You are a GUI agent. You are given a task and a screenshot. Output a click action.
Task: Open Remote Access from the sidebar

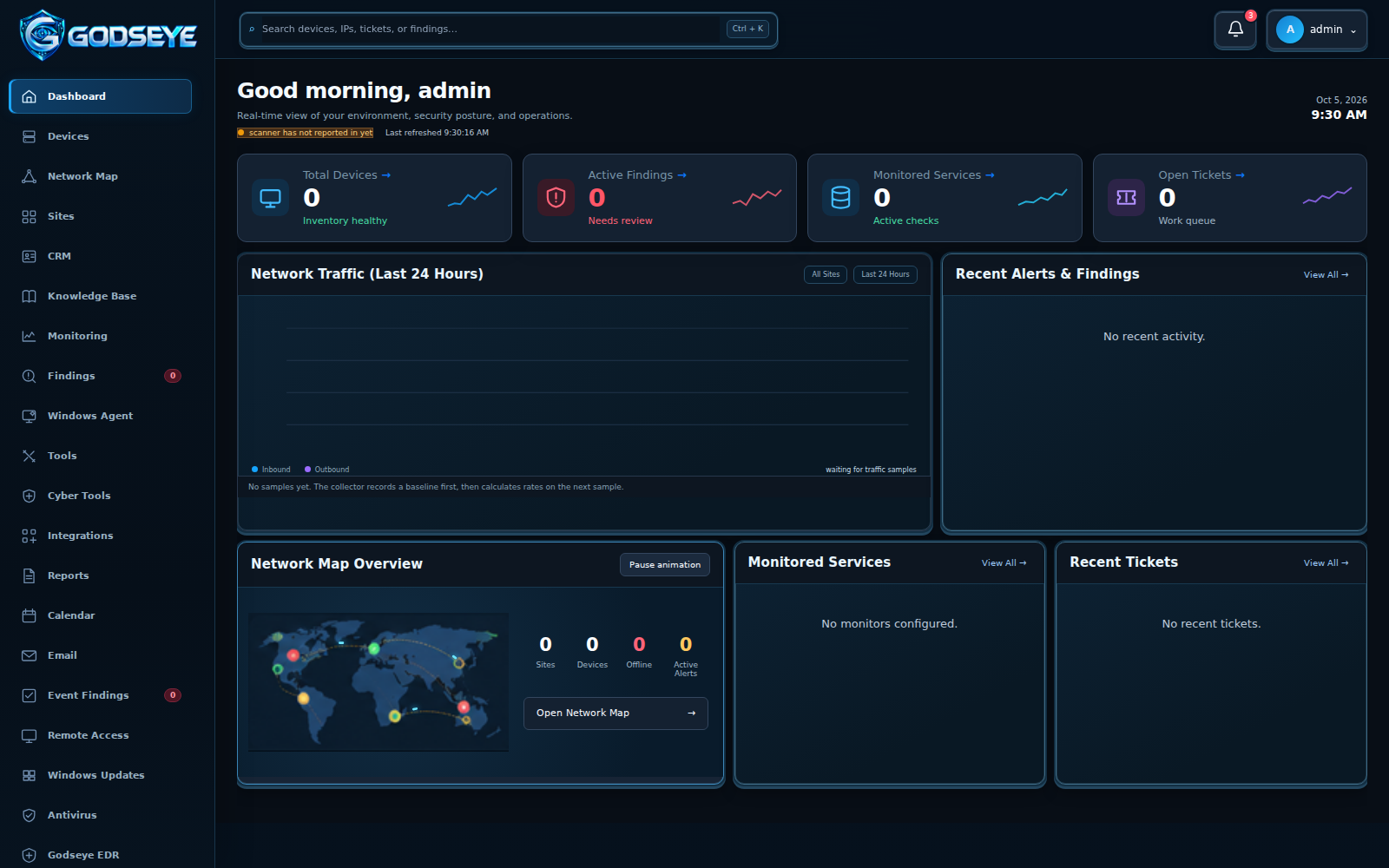coord(100,735)
